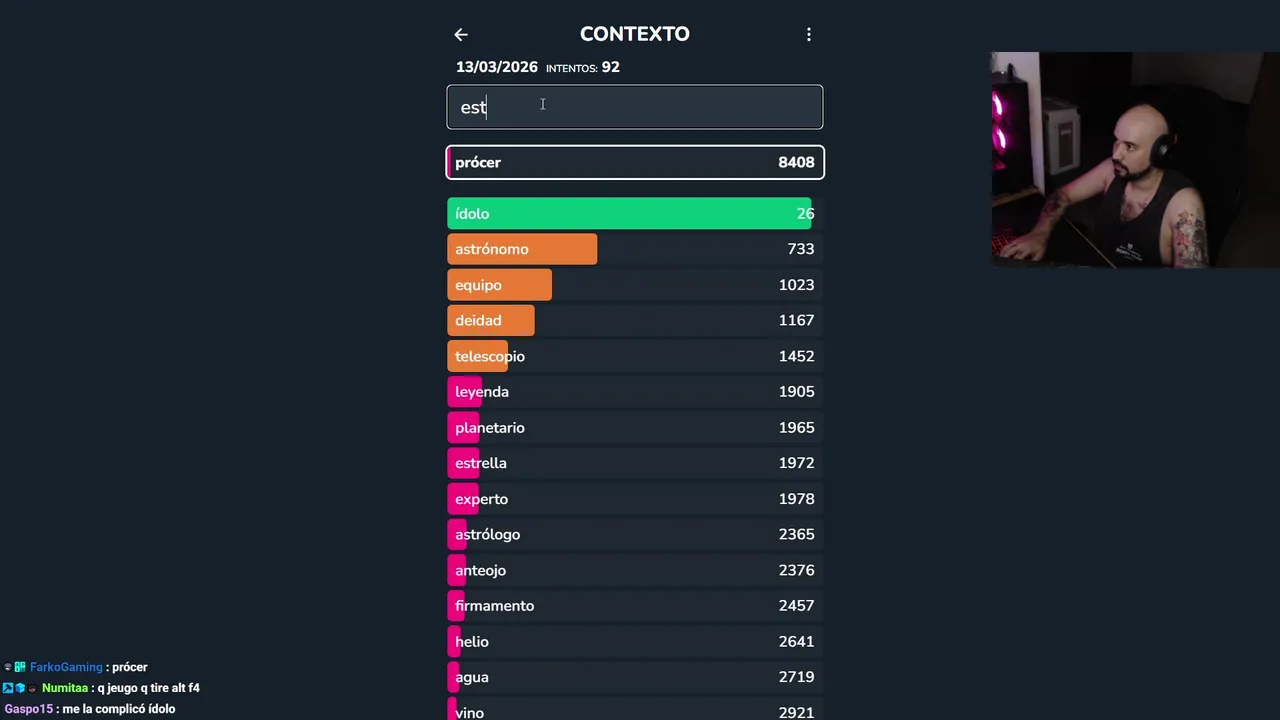
Task: Click the 'experto' guess entry
Action: tap(635, 499)
